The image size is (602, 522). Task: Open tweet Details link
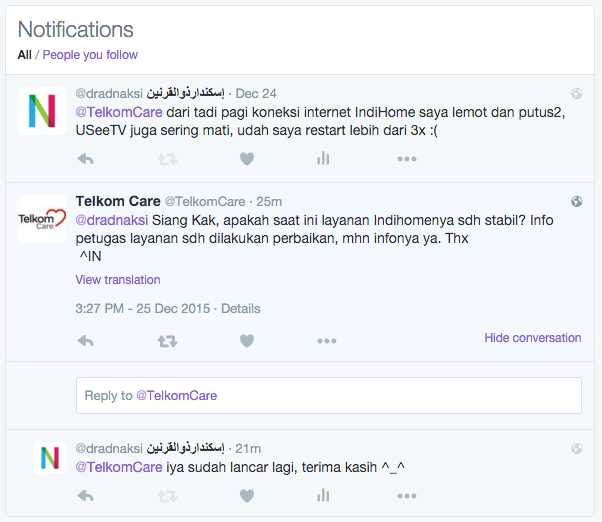click(241, 309)
